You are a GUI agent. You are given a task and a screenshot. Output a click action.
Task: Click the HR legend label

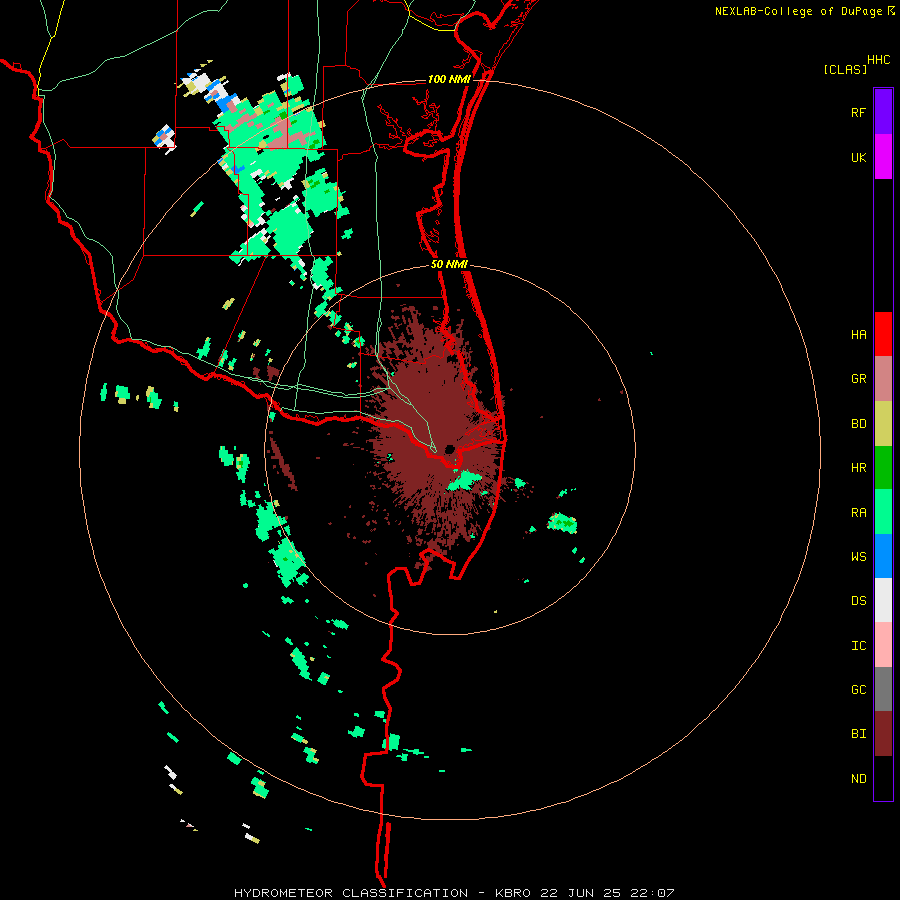coord(858,468)
